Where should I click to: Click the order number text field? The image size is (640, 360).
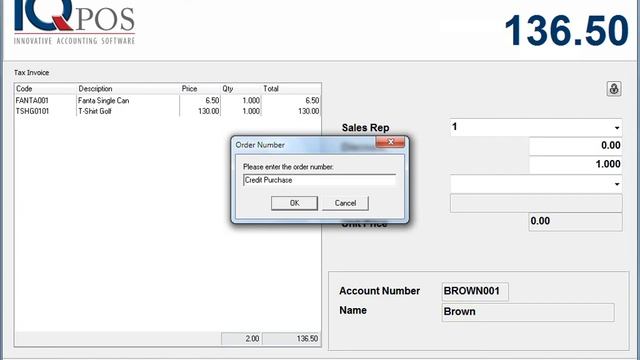319,180
